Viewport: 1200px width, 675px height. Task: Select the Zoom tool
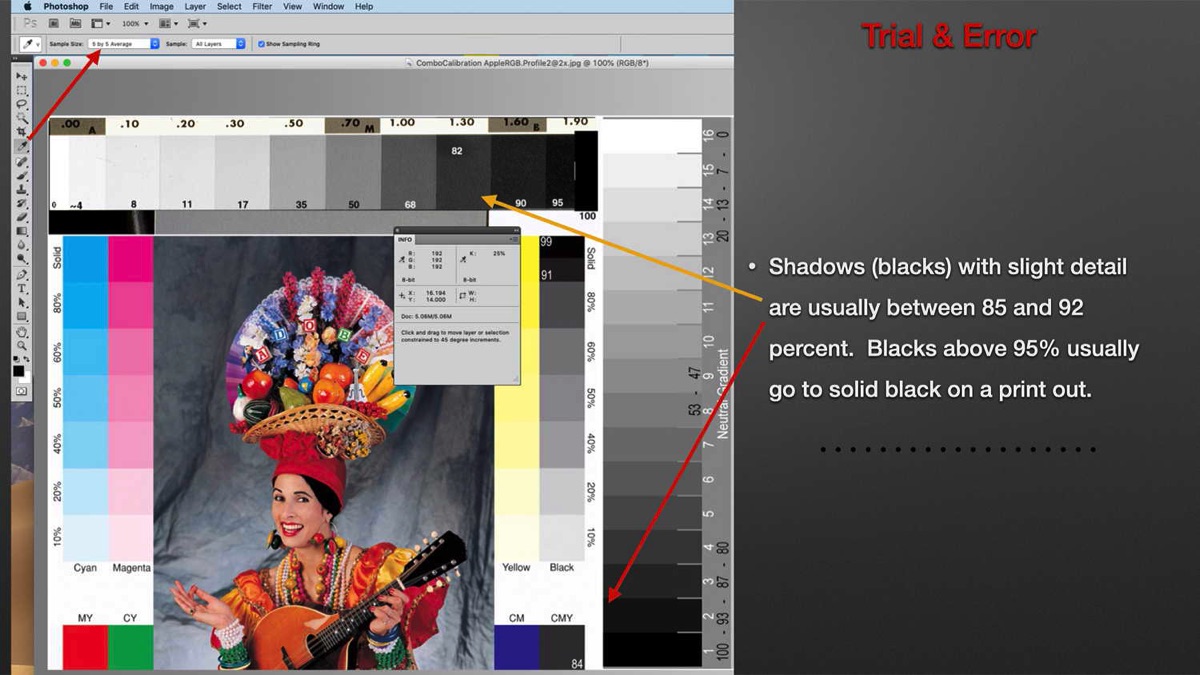pyautogui.click(x=21, y=346)
